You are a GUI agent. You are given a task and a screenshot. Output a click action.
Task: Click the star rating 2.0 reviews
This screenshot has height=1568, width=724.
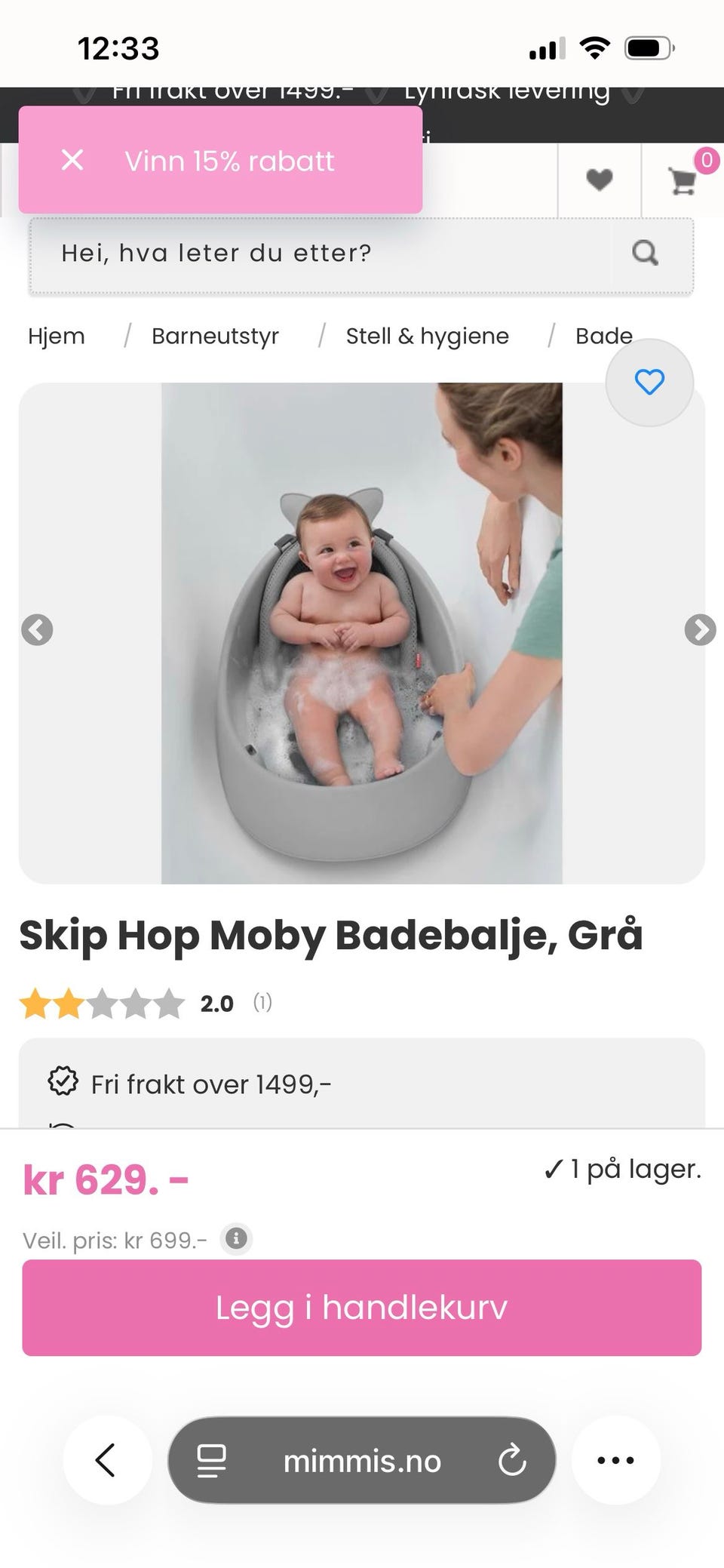pos(145,1004)
